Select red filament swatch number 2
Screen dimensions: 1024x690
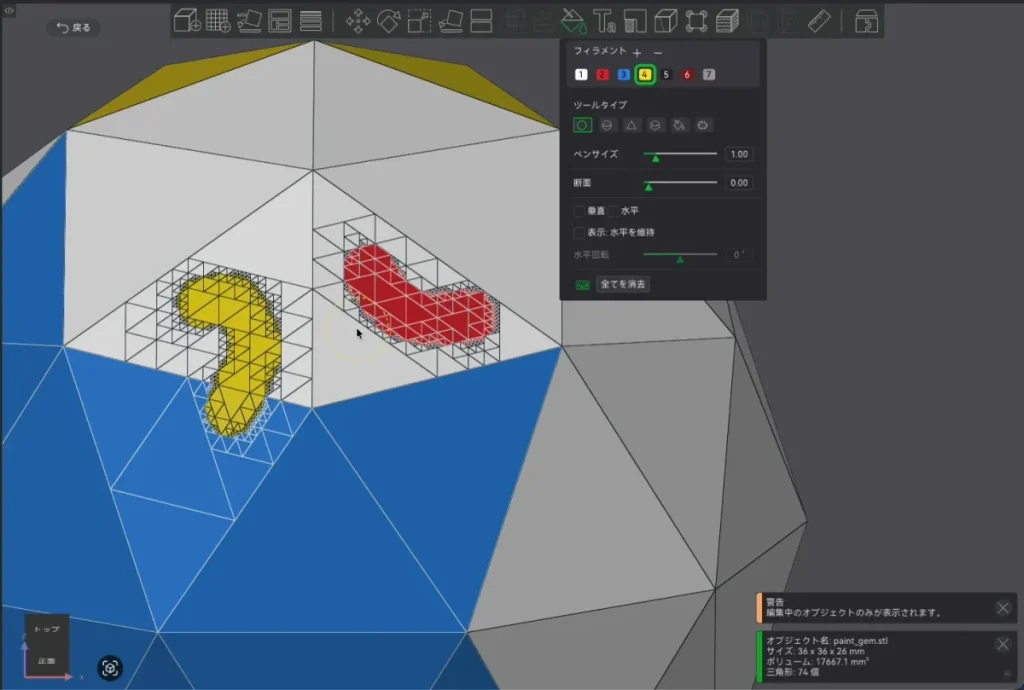pos(602,74)
